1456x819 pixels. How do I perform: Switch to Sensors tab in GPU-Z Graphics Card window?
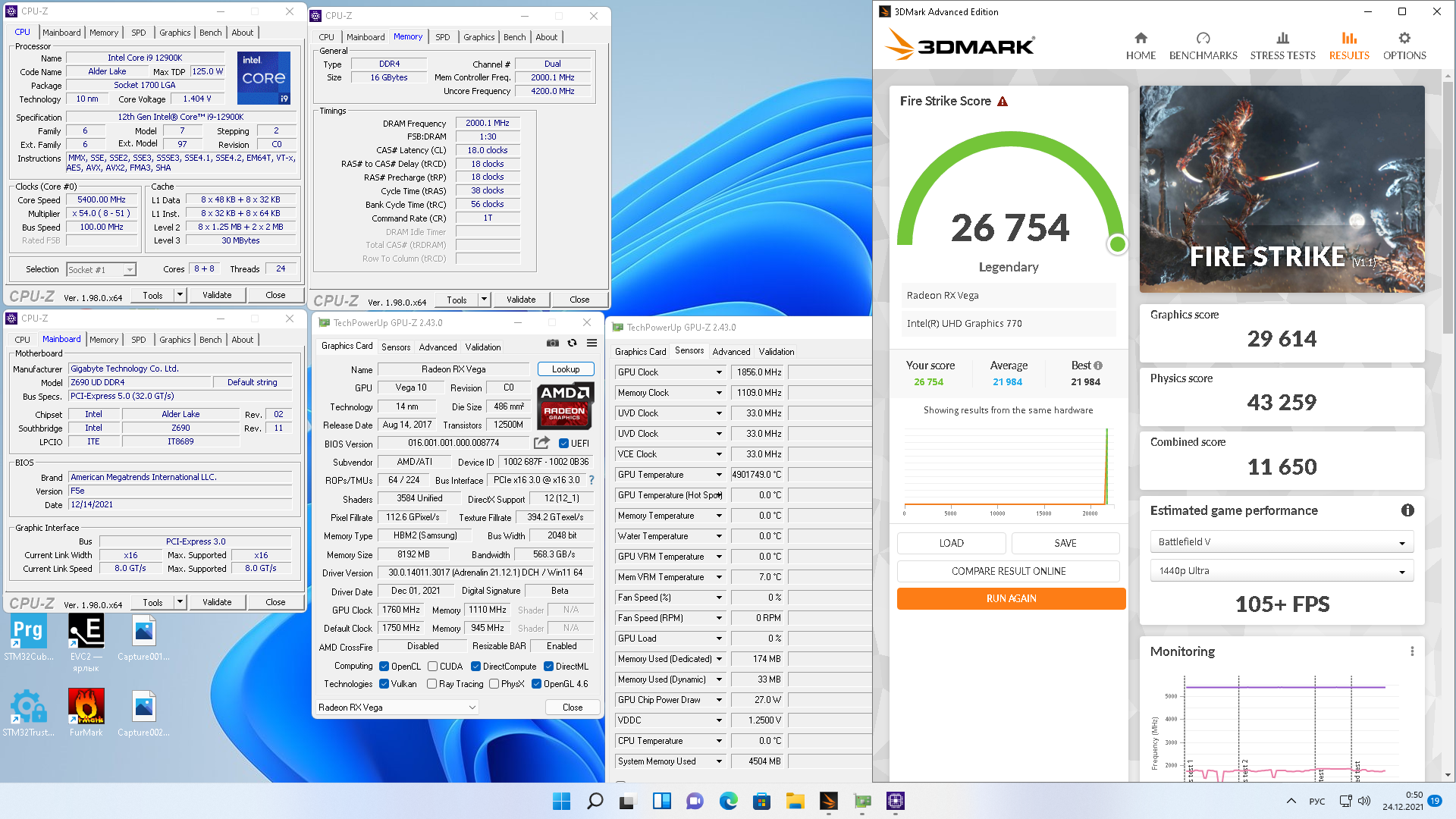click(396, 347)
